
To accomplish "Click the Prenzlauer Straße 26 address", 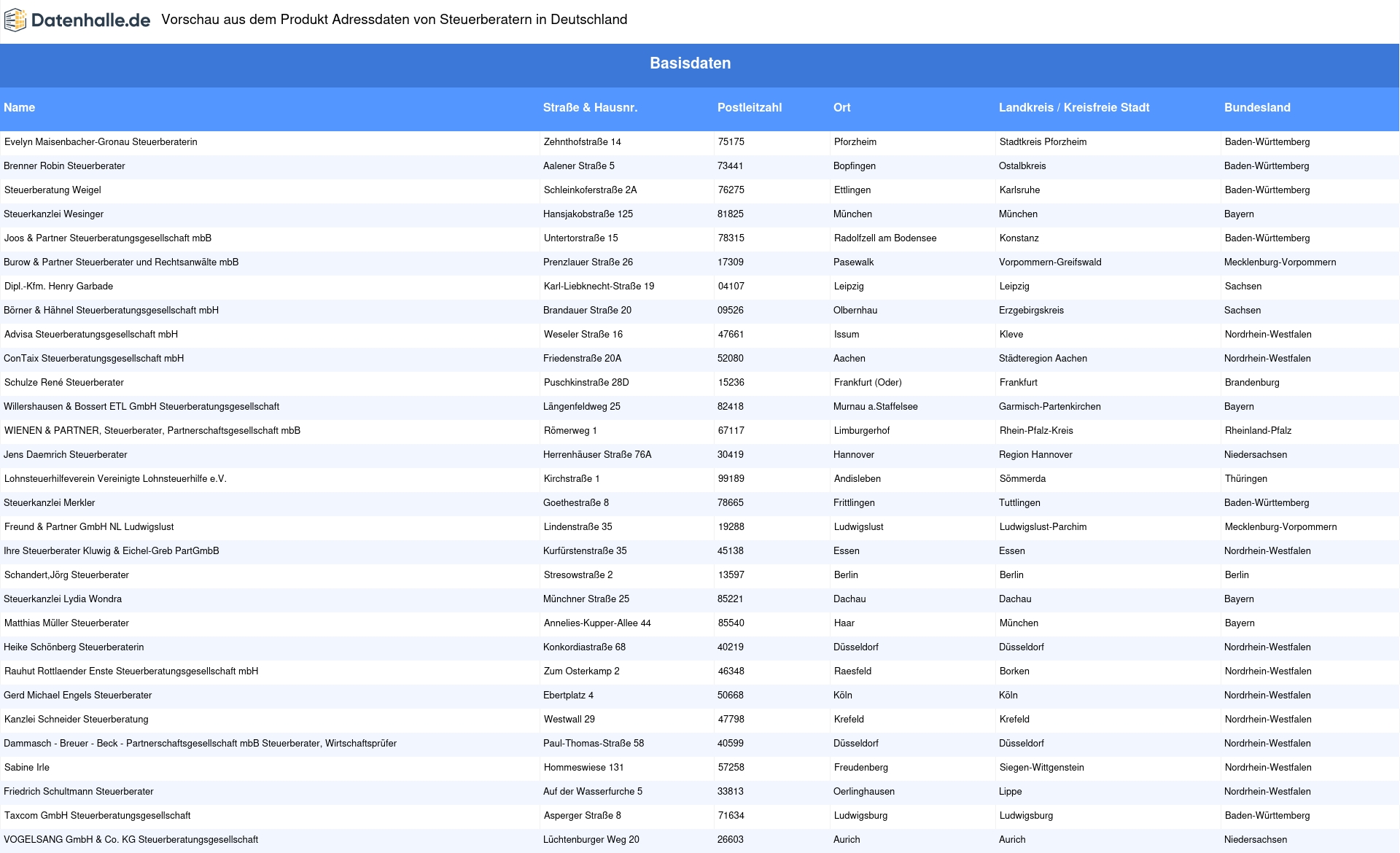I will [588, 262].
